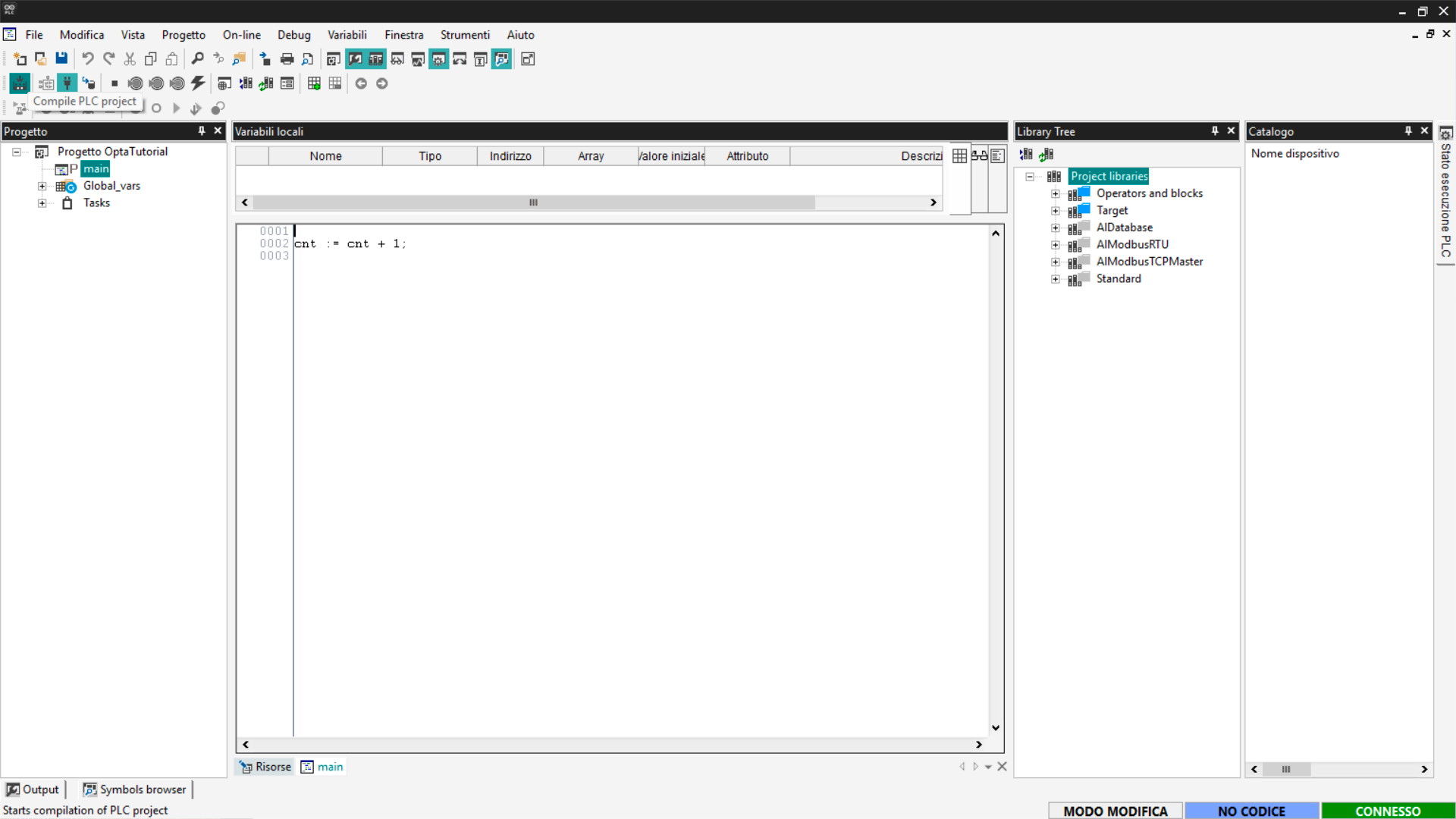1456x819 pixels.
Task: Click the Undo arrow icon
Action: [88, 59]
